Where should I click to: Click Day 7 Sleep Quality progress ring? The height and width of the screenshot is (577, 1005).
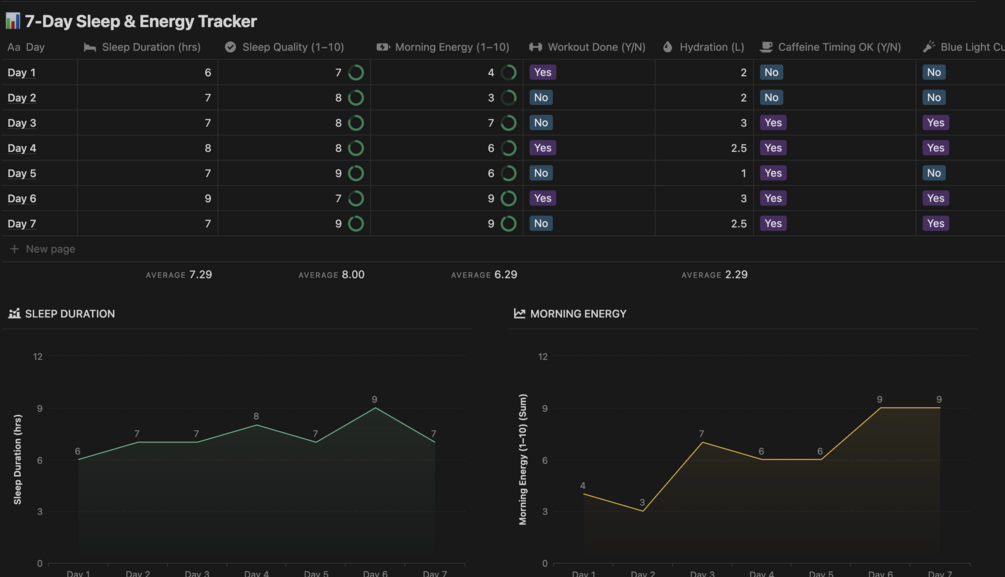356,224
